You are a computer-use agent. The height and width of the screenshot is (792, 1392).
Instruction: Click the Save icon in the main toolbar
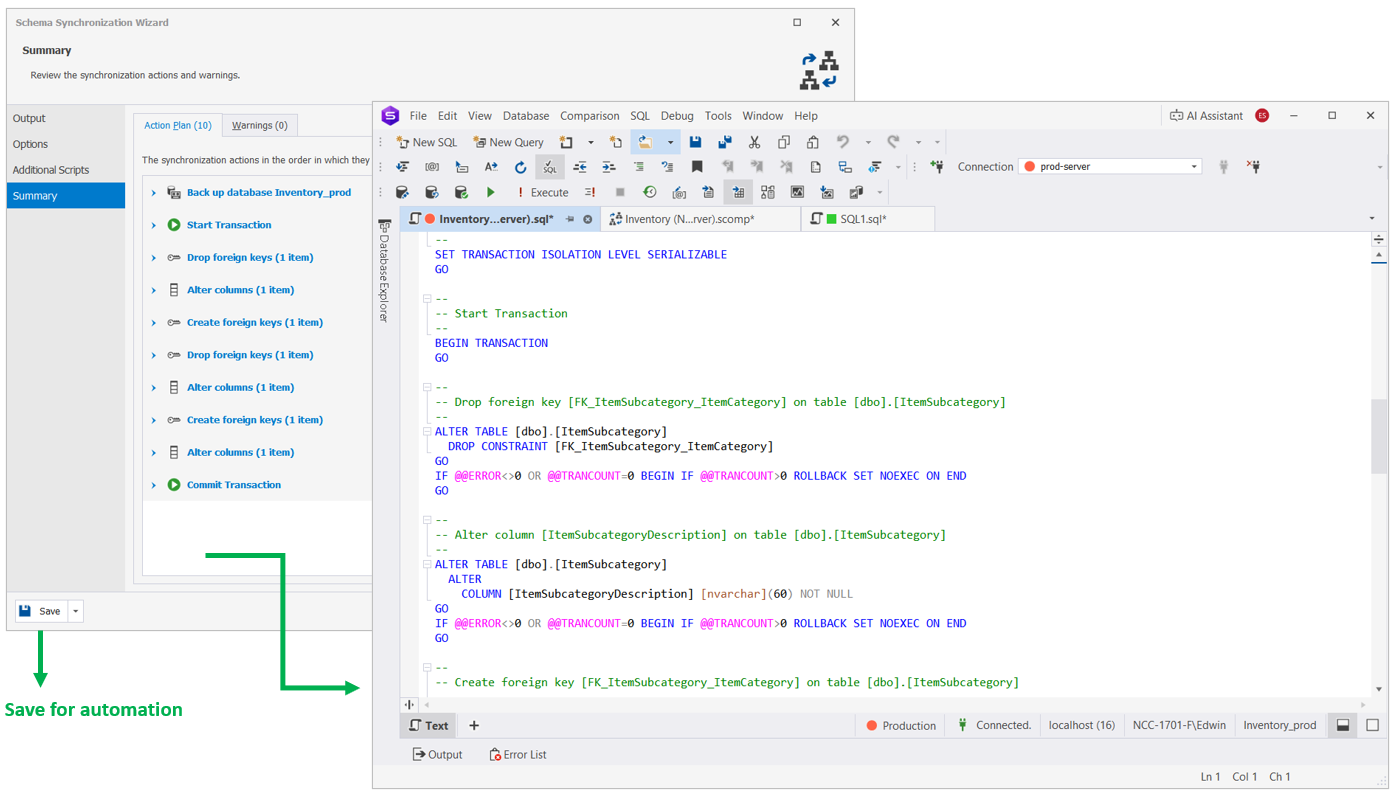[x=696, y=142]
